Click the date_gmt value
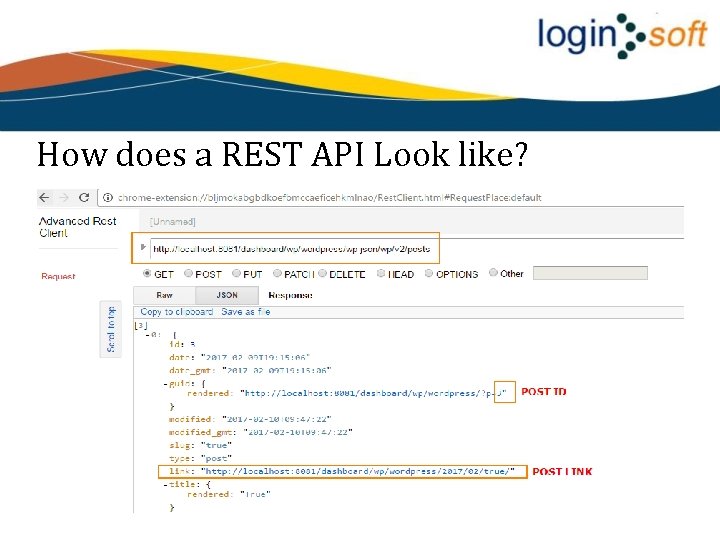720x540 pixels. (276, 370)
